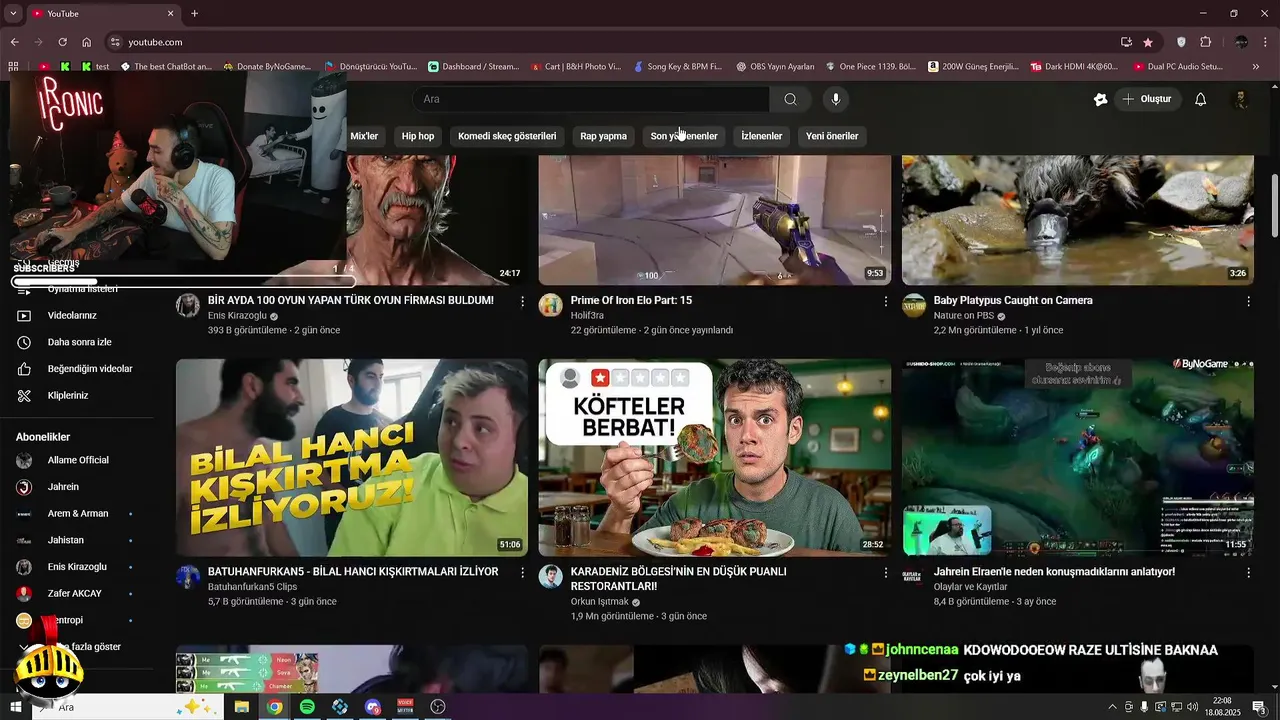The image size is (1280, 720).
Task: Open Jahrein subscription channel
Action: (x=63, y=487)
